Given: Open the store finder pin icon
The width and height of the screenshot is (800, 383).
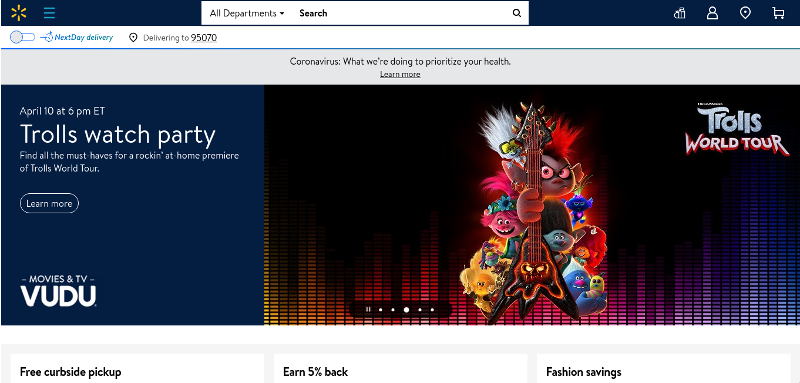Looking at the screenshot, I should (x=745, y=13).
